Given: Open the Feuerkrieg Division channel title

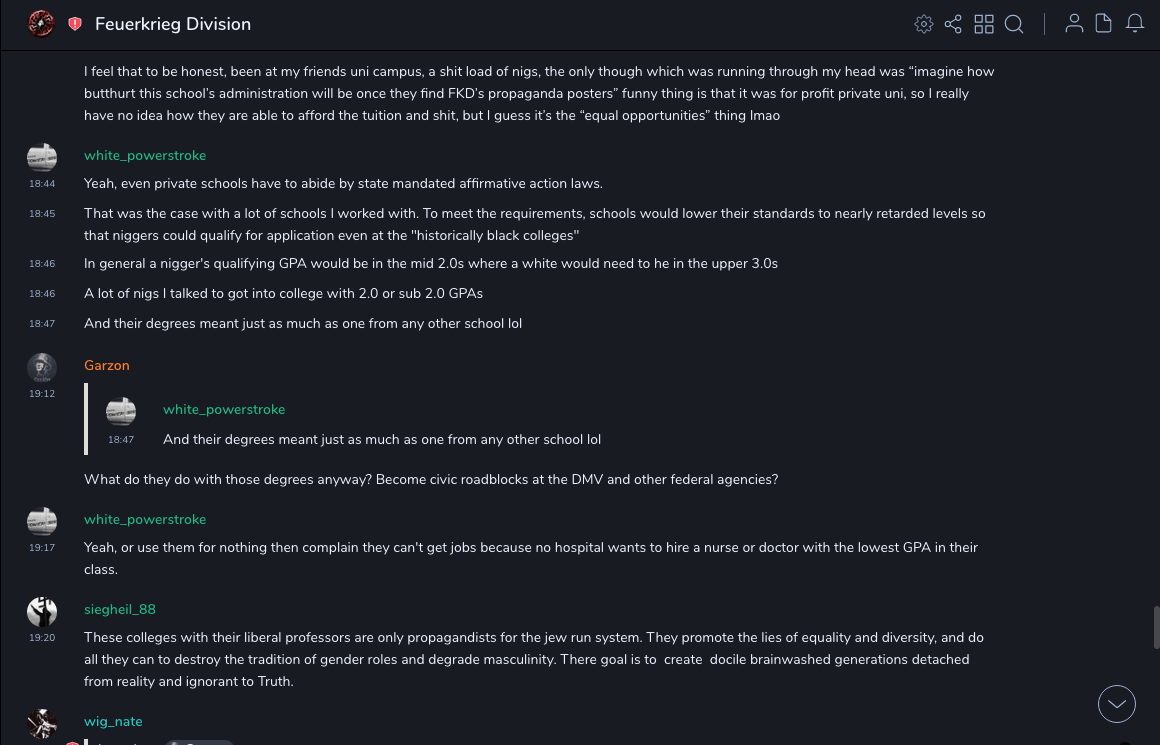Looking at the screenshot, I should tap(173, 24).
